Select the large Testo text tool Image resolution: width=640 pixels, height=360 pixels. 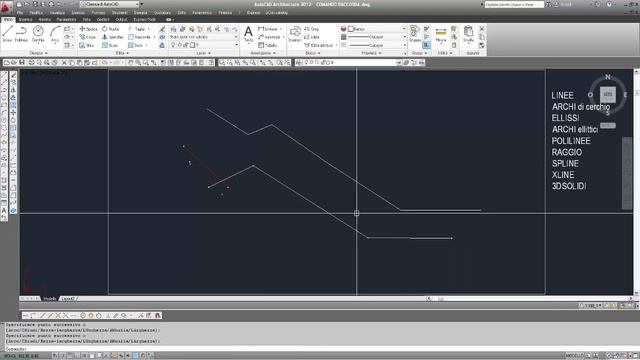click(248, 34)
